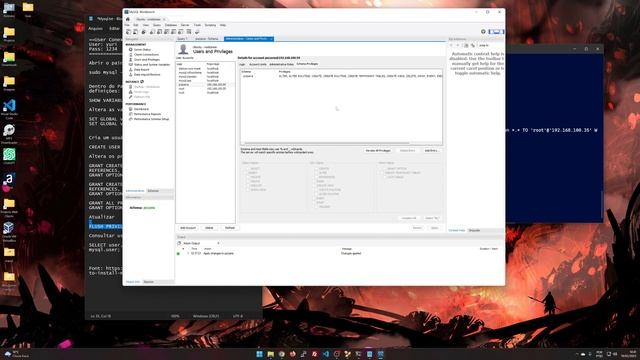Open the Administrative Roles tab

[x=281, y=64]
